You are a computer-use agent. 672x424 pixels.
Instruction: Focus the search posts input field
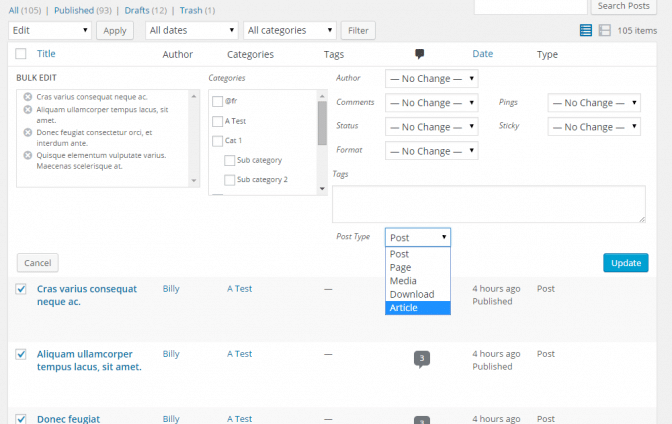[x=531, y=7]
